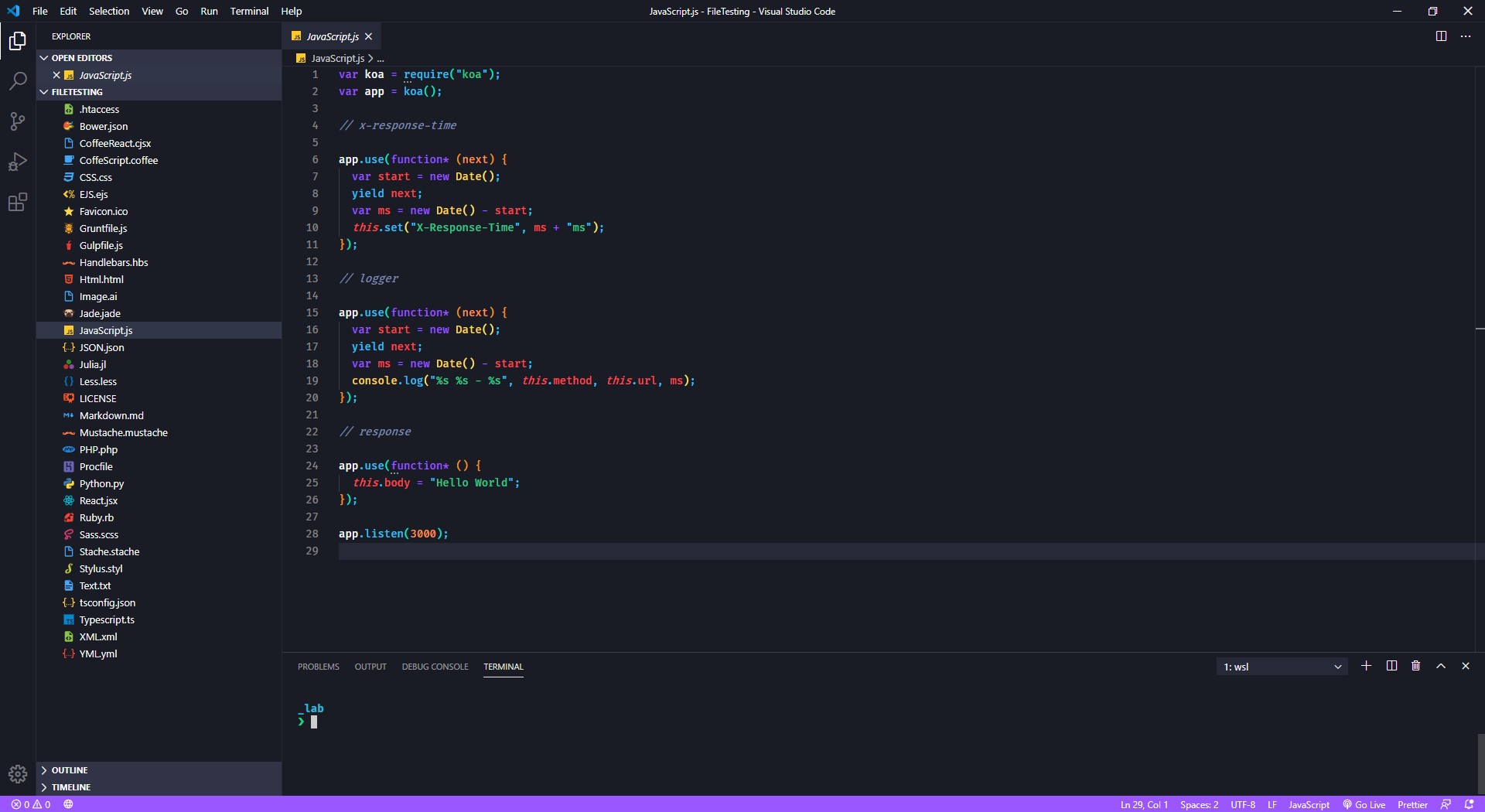Open the Manage gear menu

[17, 773]
